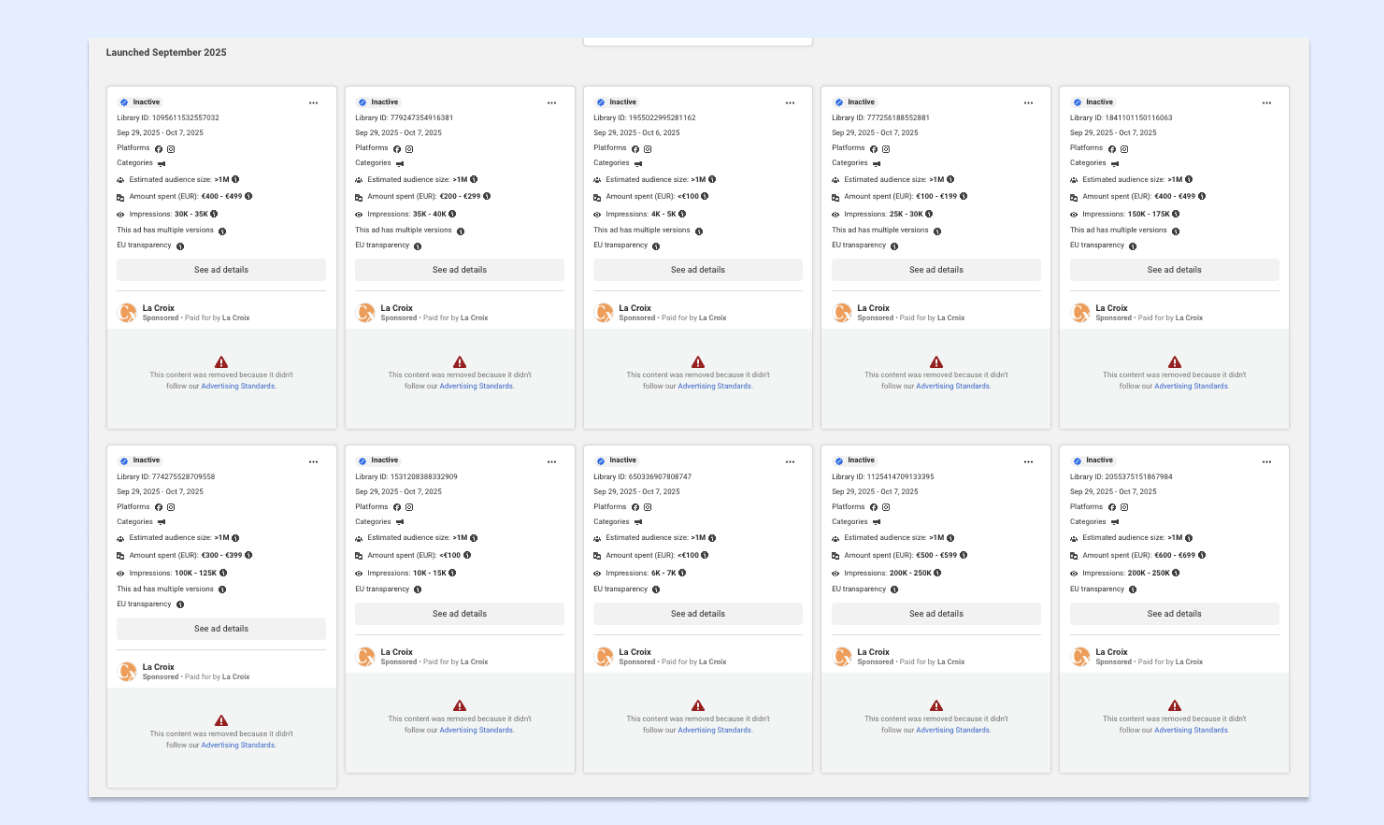This screenshot has height=825, width=1384.
Task: Open ellipsis menu for ad 1125414709133395
Action: pos(1028,462)
